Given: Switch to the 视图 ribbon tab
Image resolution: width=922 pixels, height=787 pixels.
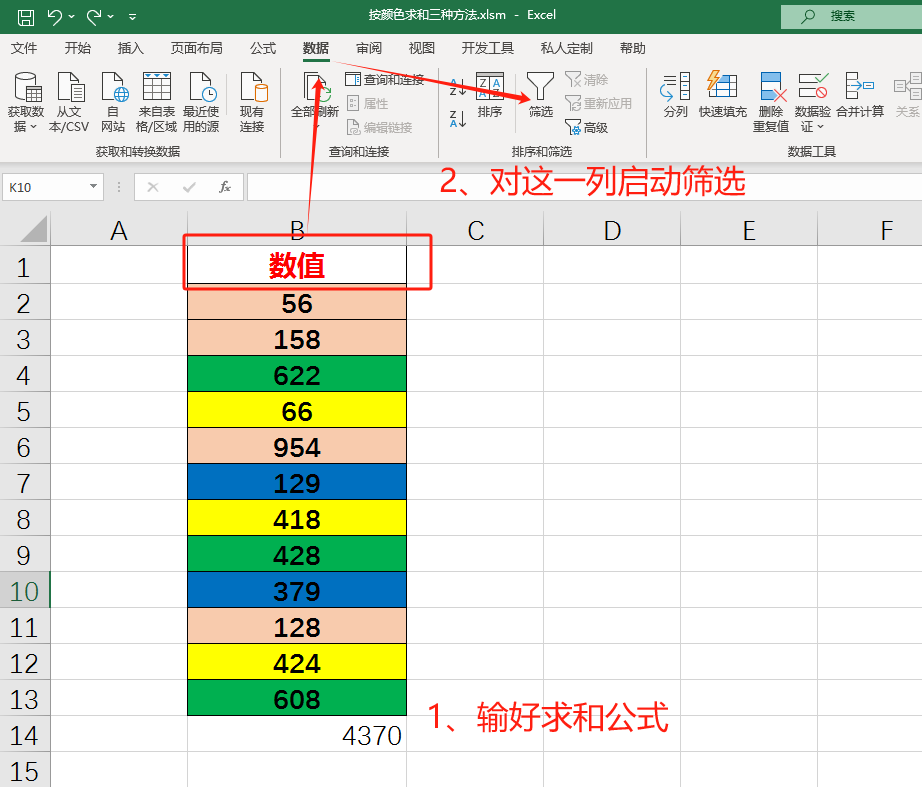Looking at the screenshot, I should (x=422, y=48).
